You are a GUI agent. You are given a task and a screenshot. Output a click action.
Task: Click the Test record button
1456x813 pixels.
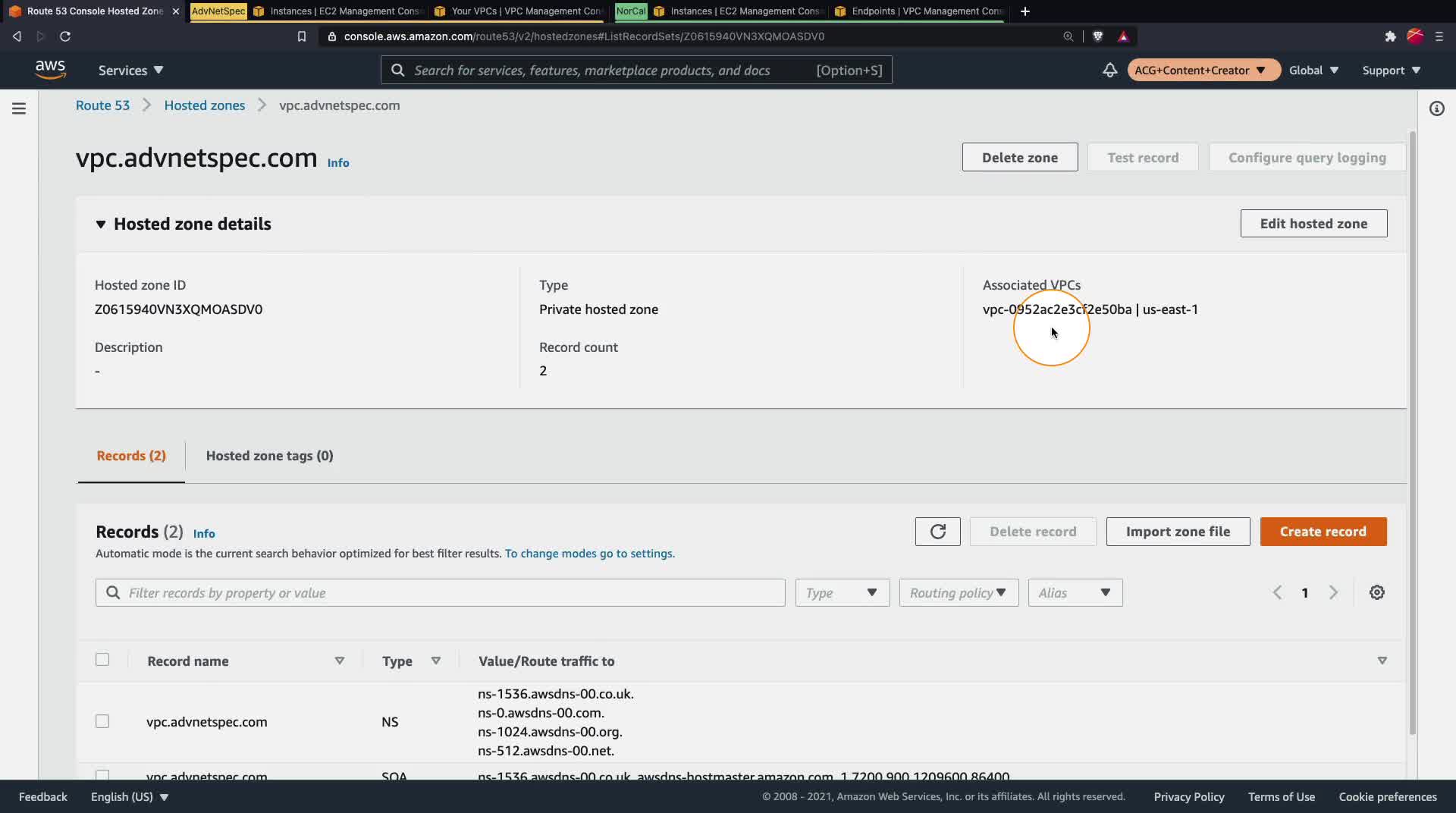1143,157
